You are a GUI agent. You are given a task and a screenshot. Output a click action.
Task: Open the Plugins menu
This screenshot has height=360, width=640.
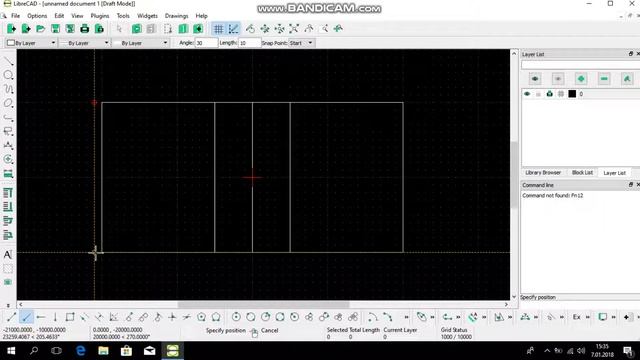(100, 16)
